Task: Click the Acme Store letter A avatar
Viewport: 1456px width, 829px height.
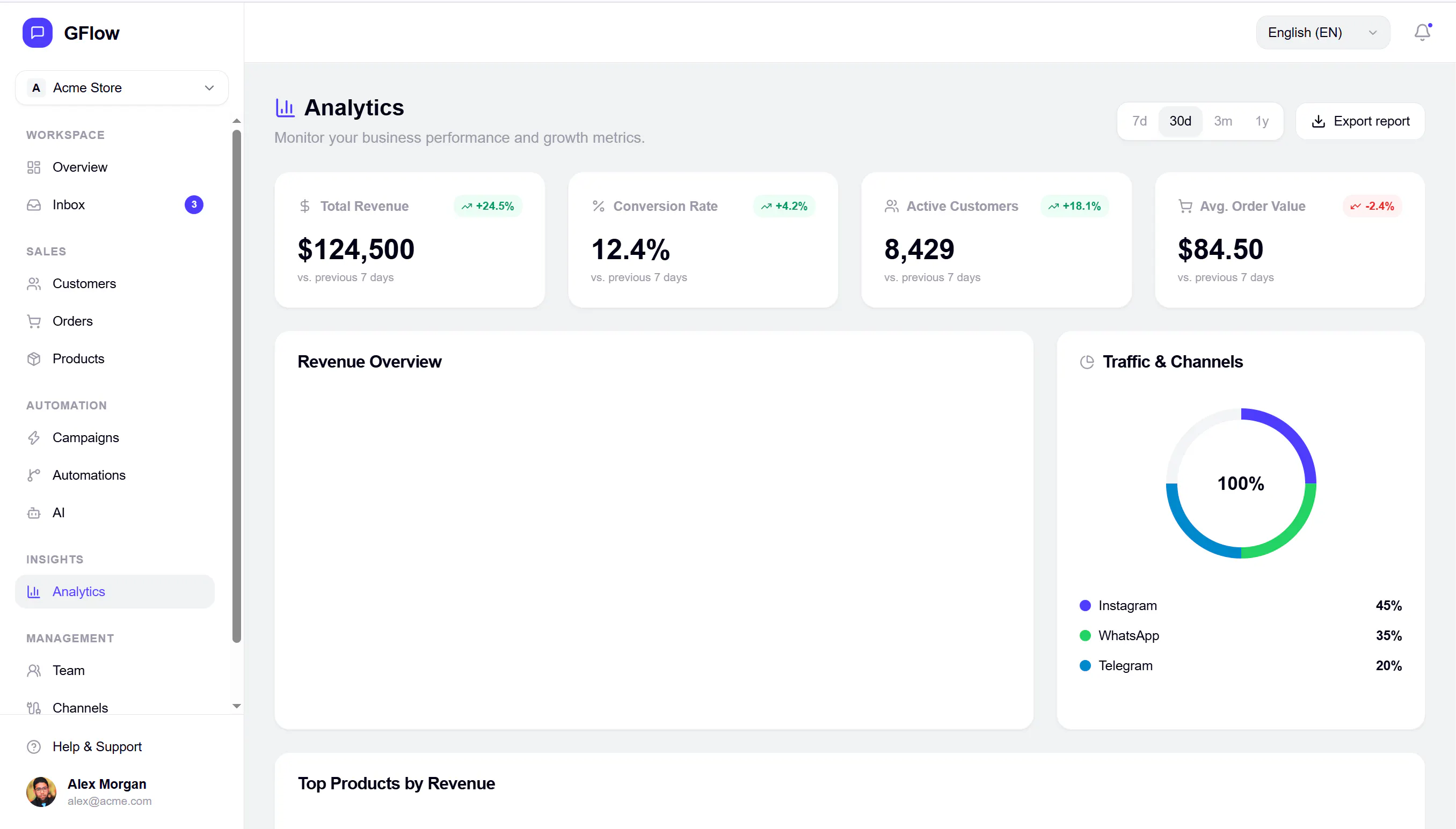Action: tap(36, 87)
